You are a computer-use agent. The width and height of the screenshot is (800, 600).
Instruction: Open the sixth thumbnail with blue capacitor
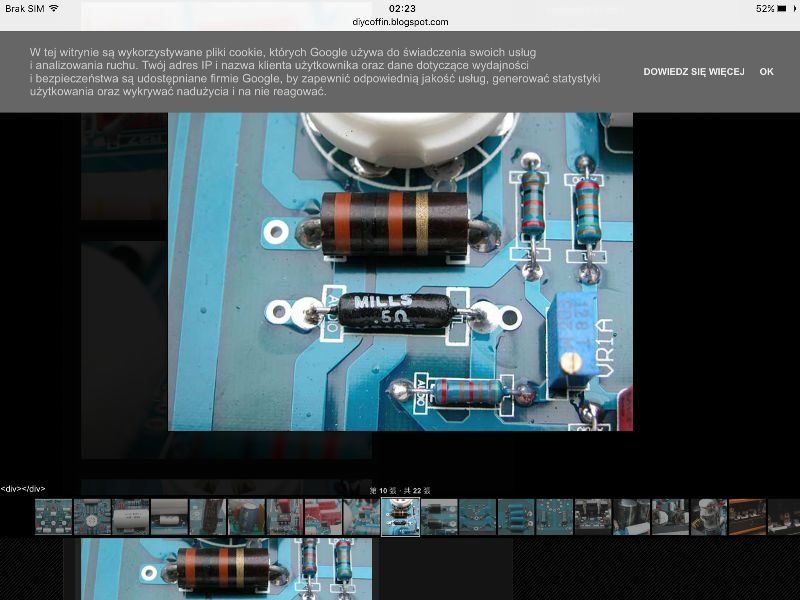(x=246, y=517)
